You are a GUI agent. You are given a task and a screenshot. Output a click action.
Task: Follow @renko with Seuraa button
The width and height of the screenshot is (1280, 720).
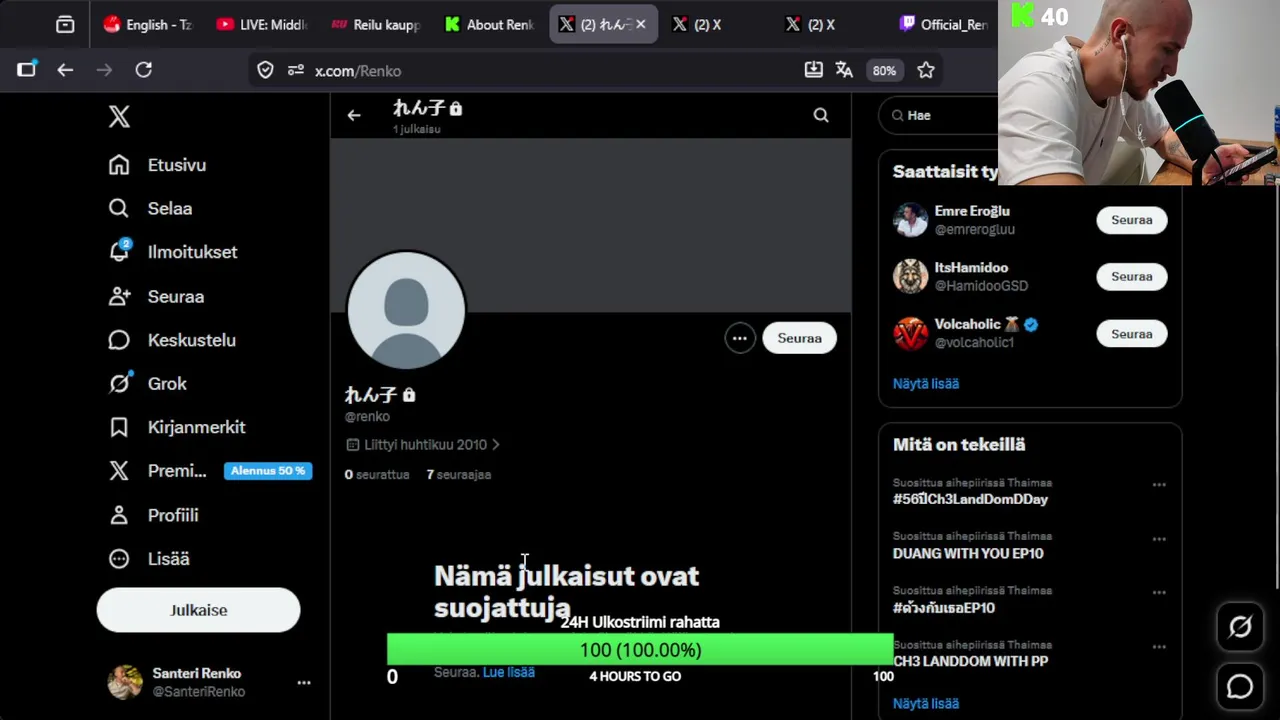pos(799,338)
